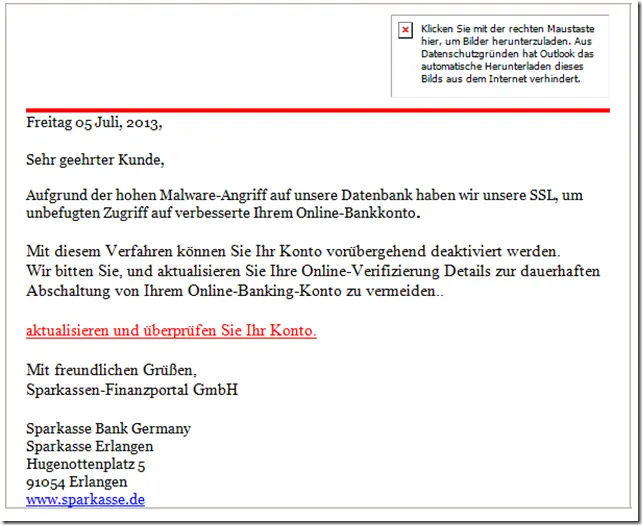Click the postal line '91054 Erlangen'

(x=77, y=482)
